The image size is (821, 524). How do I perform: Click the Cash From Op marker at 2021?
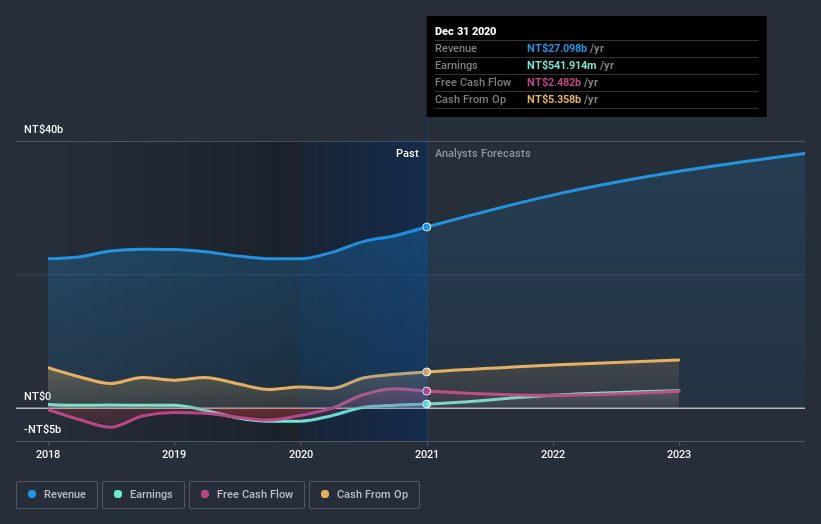[x=427, y=372]
